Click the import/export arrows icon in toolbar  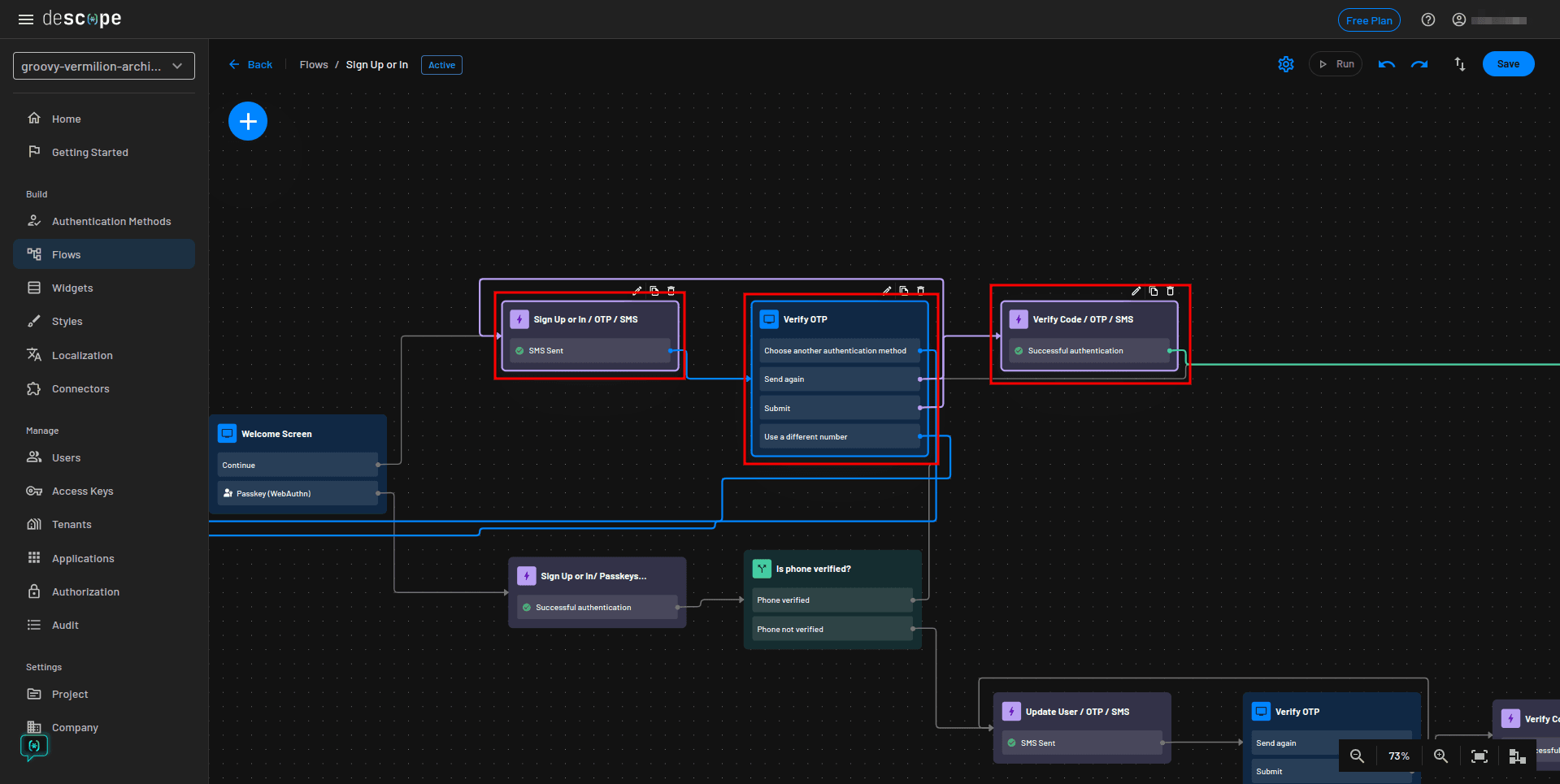pyautogui.click(x=1459, y=64)
